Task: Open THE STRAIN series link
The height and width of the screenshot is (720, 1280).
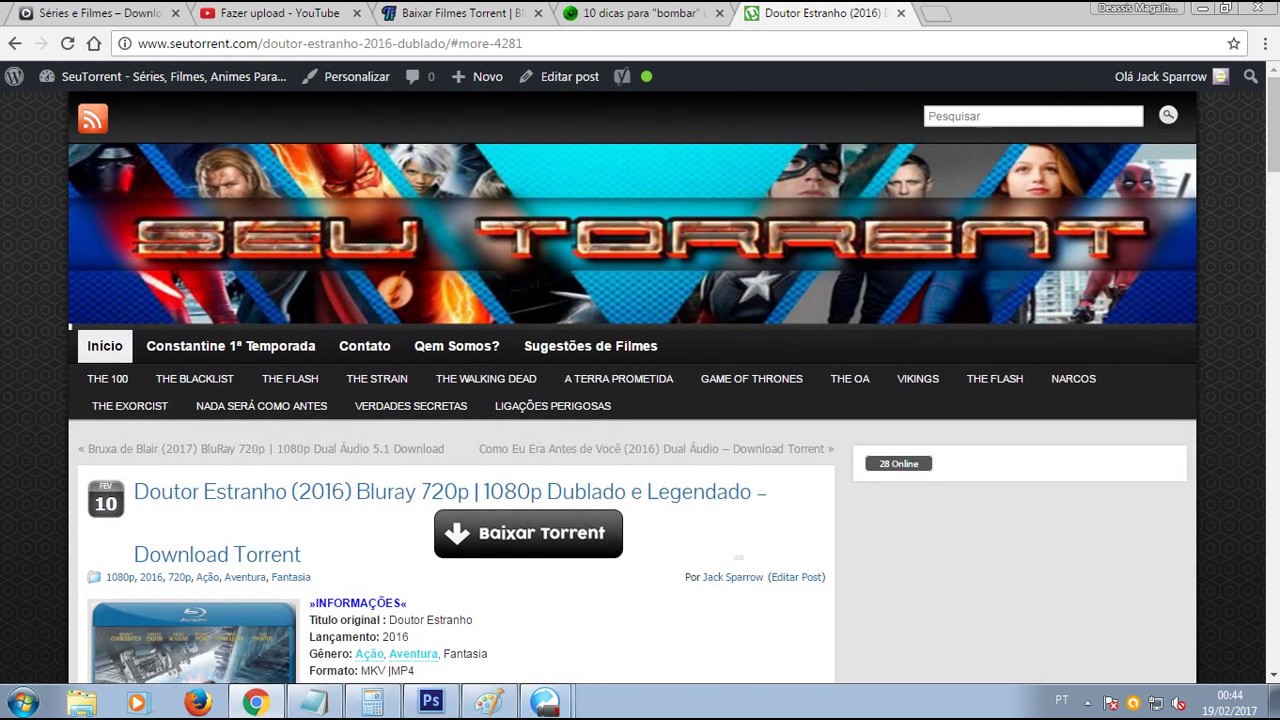Action: point(377,379)
